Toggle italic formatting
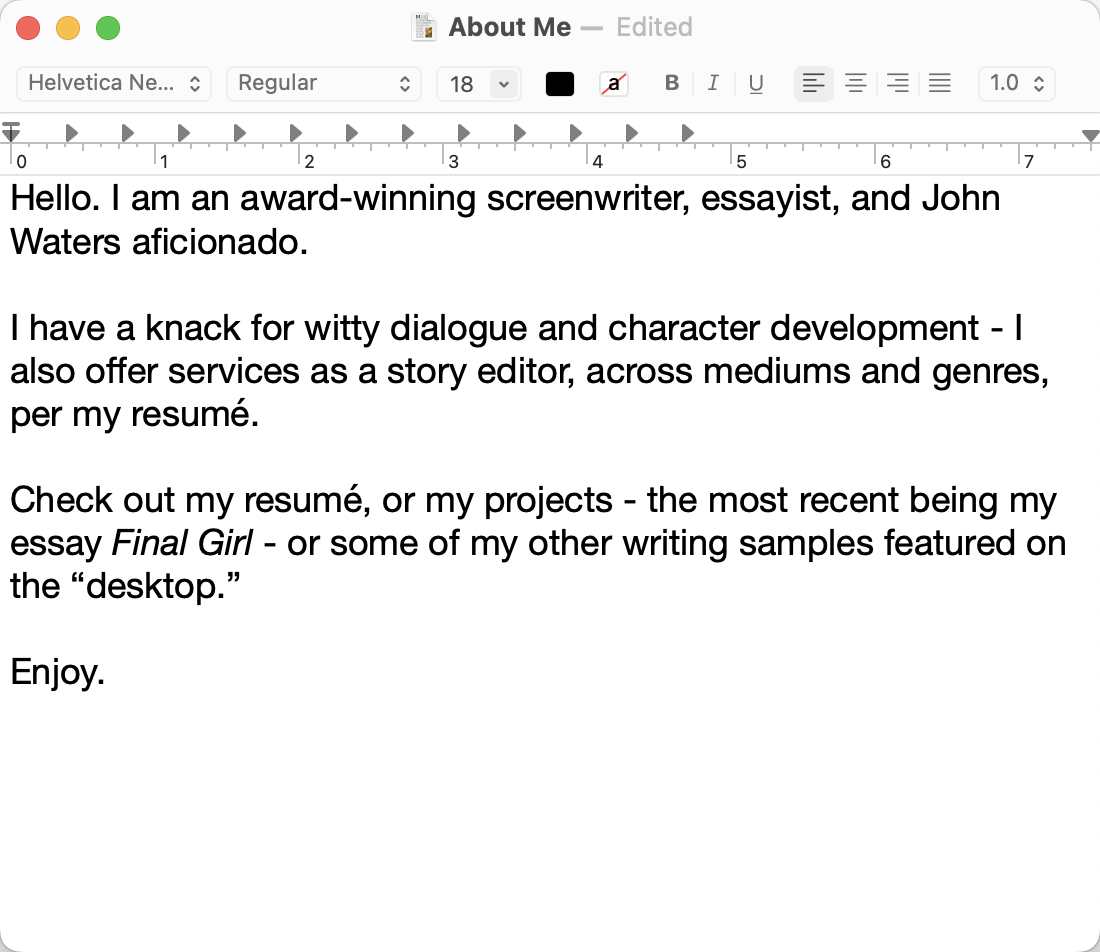The height and width of the screenshot is (952, 1100). tap(713, 83)
